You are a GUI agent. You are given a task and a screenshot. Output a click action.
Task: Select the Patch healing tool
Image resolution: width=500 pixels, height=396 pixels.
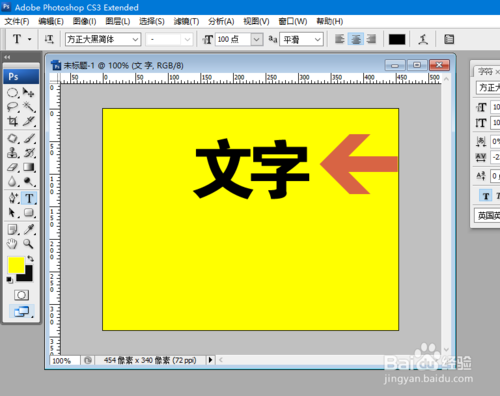coord(13,138)
